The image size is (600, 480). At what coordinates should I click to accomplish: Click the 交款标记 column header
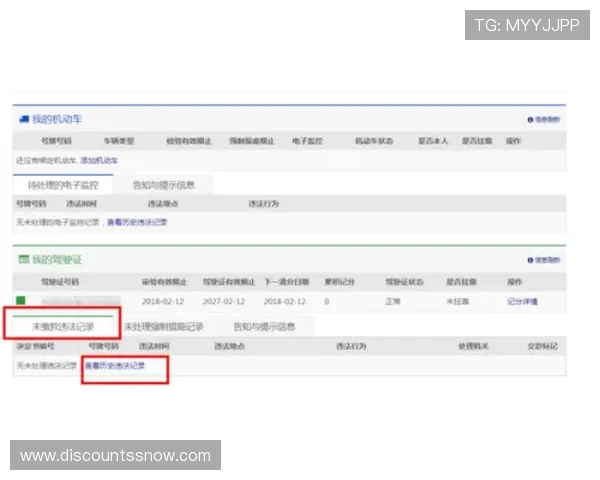coord(543,346)
